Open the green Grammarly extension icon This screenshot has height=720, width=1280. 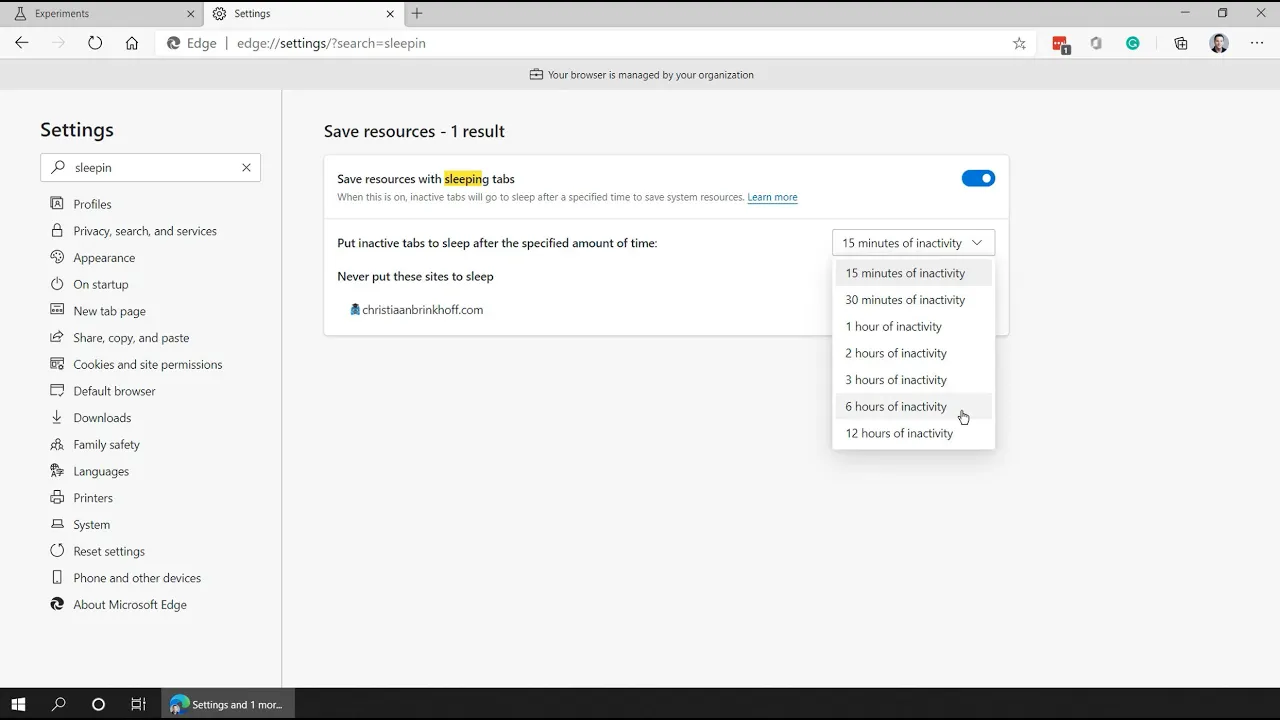[x=1133, y=43]
